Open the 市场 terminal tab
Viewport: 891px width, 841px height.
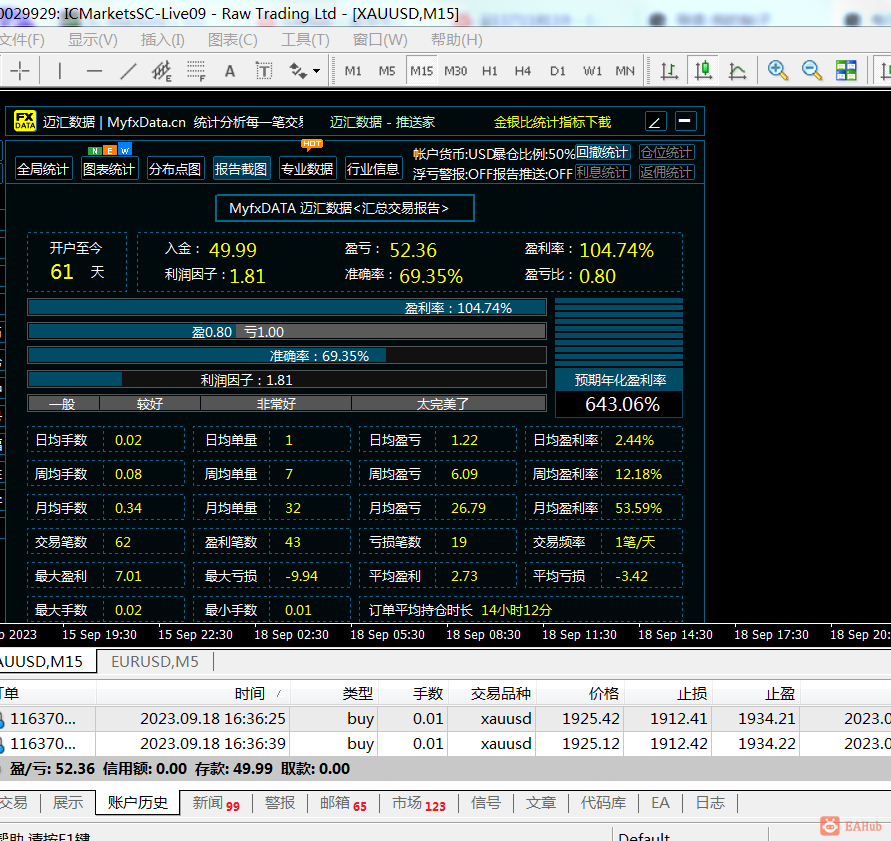419,803
